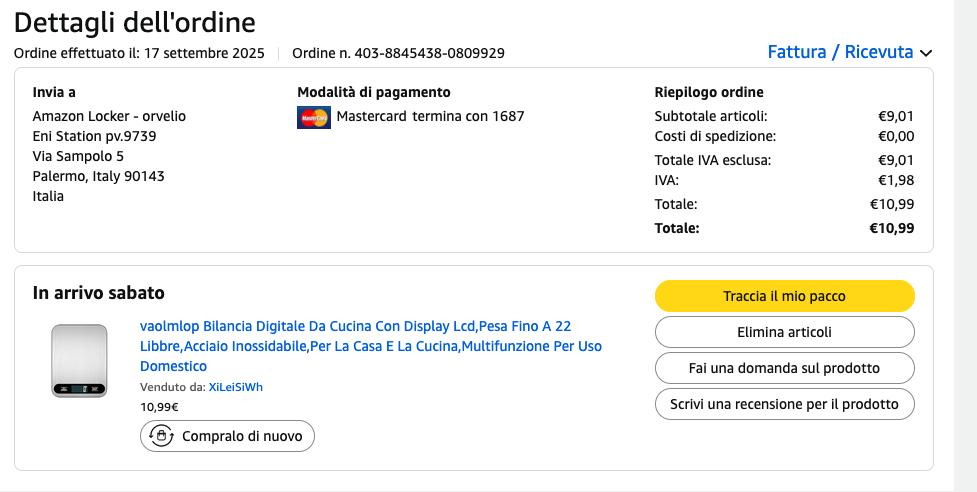Image resolution: width=977 pixels, height=492 pixels.
Task: Click the Amazon Locker - orvelio address line
Action: (109, 116)
